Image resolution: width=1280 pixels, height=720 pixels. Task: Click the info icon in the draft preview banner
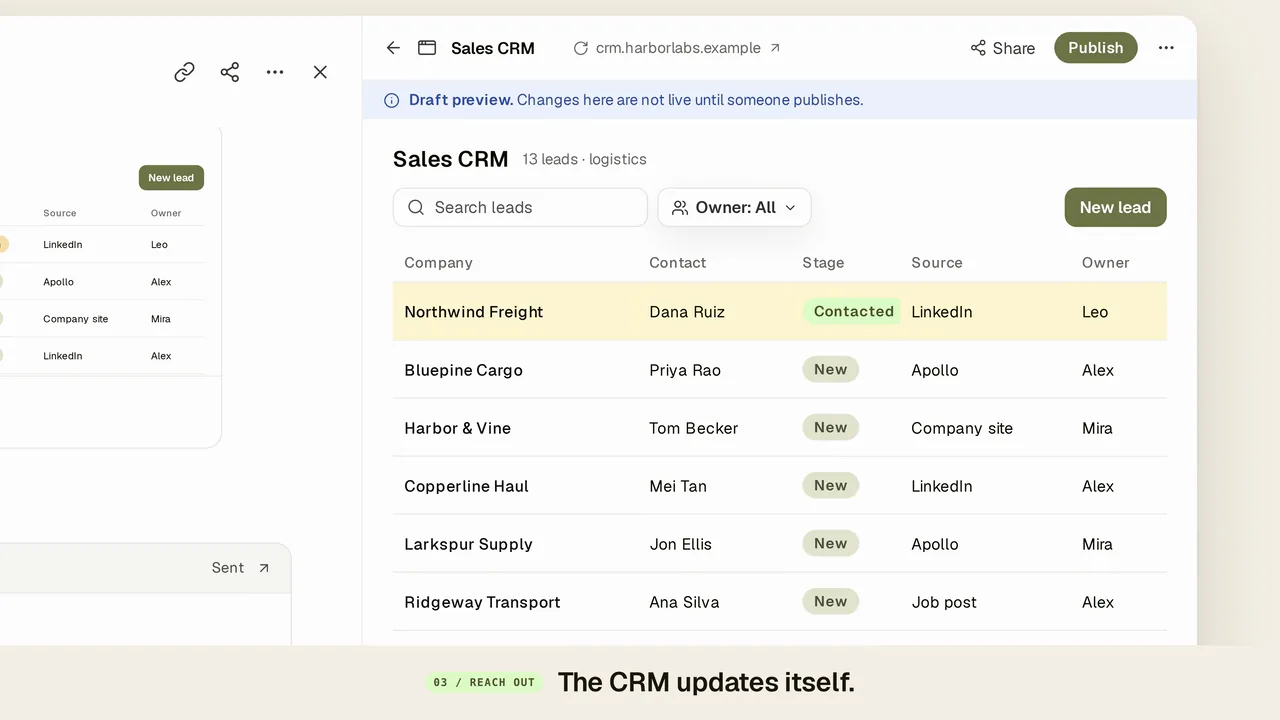tap(392, 100)
